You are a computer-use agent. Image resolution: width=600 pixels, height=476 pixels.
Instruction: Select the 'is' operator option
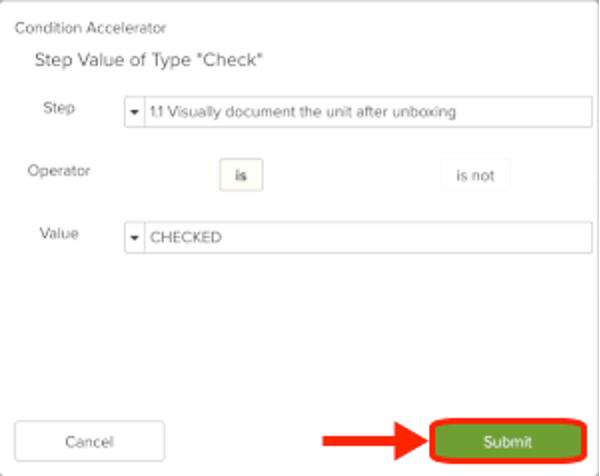(241, 175)
